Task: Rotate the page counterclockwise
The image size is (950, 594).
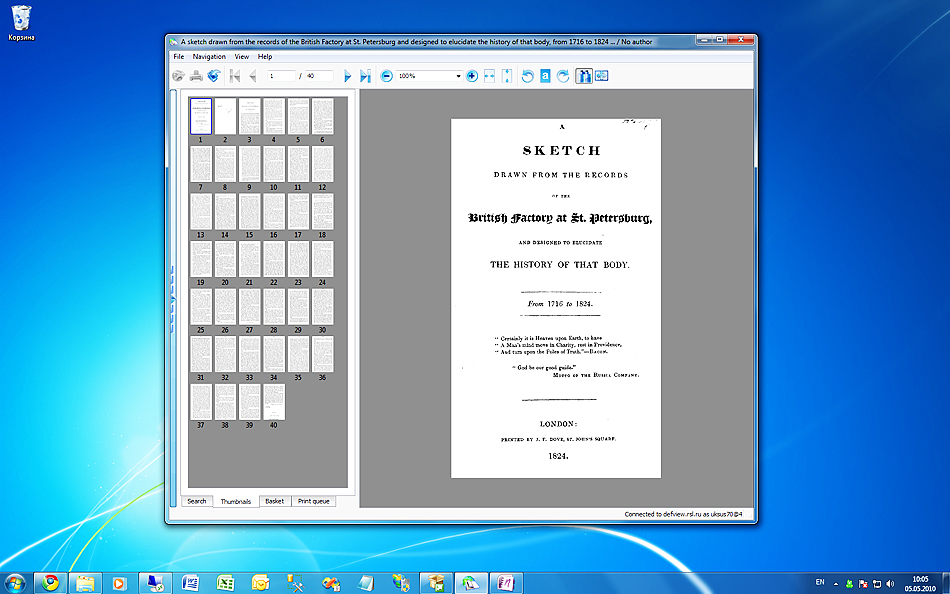Action: pos(528,76)
